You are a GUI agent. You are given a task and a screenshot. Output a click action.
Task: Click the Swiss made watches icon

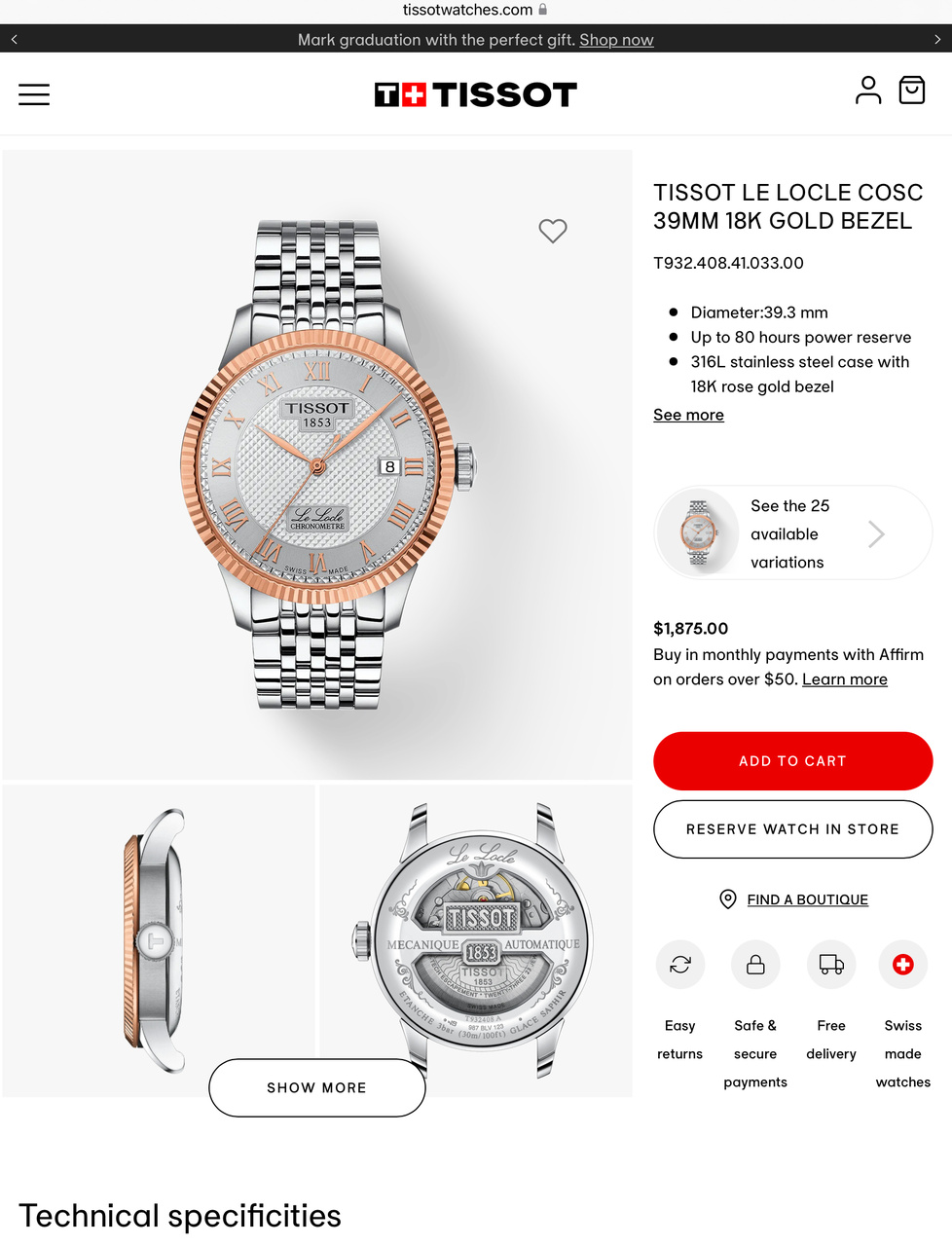(903, 965)
